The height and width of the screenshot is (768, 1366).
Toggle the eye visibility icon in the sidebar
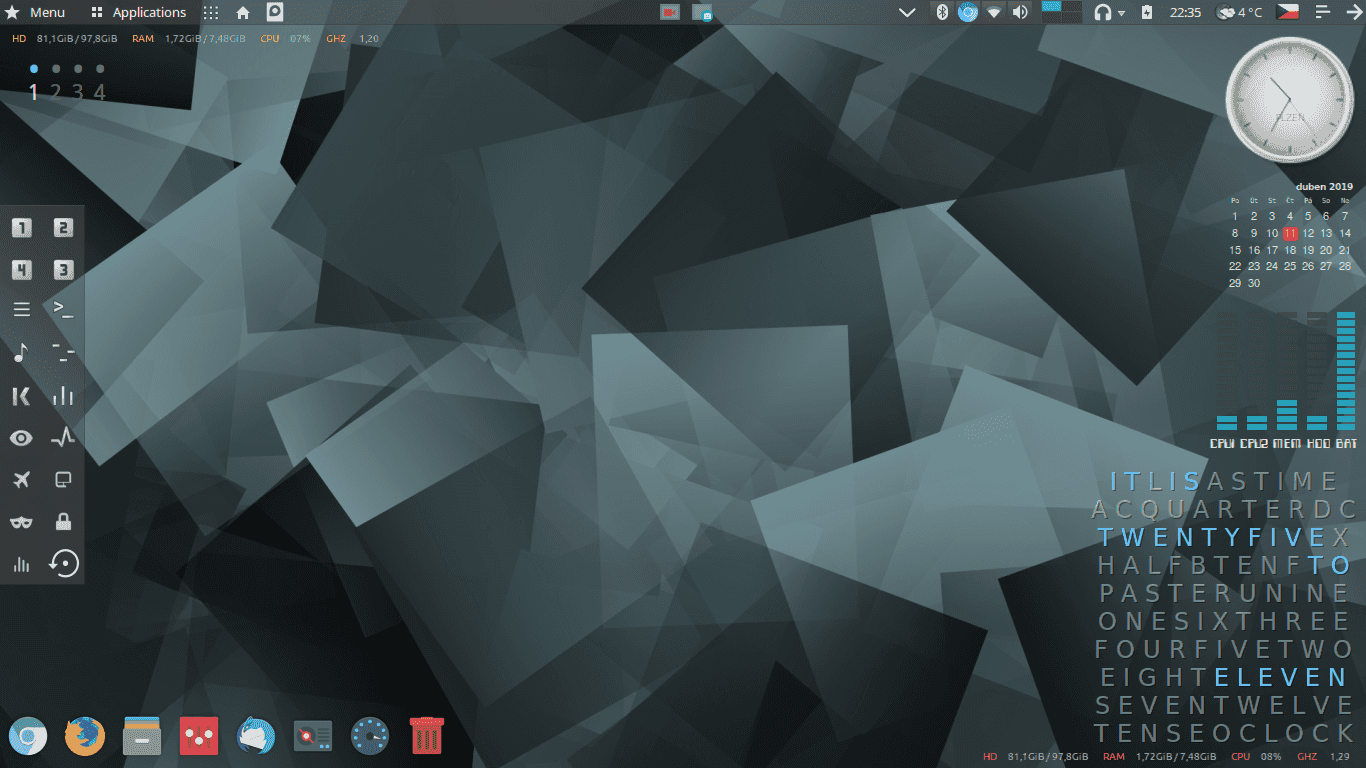coord(21,438)
